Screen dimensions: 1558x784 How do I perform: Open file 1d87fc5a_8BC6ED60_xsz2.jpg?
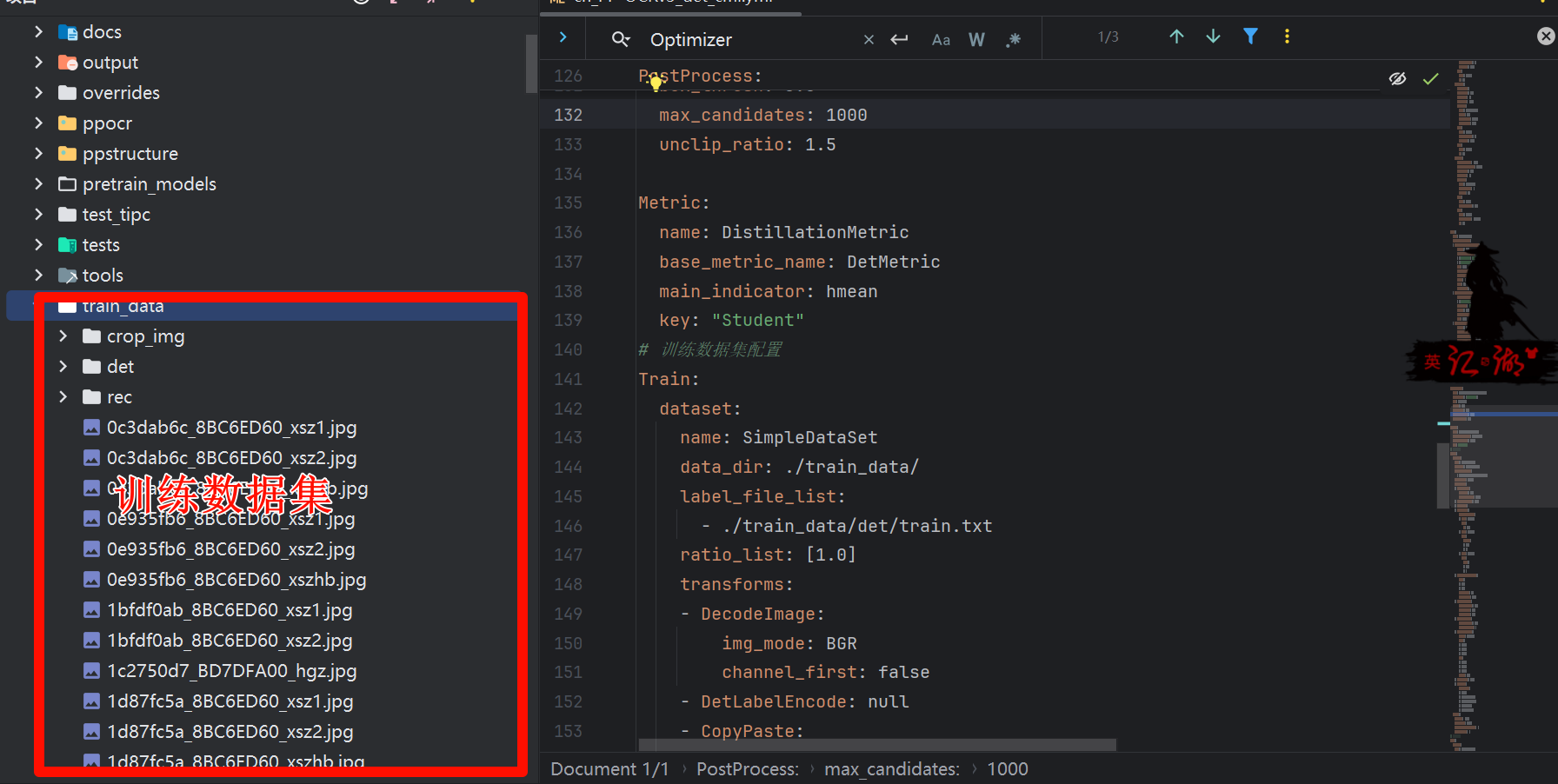230,732
